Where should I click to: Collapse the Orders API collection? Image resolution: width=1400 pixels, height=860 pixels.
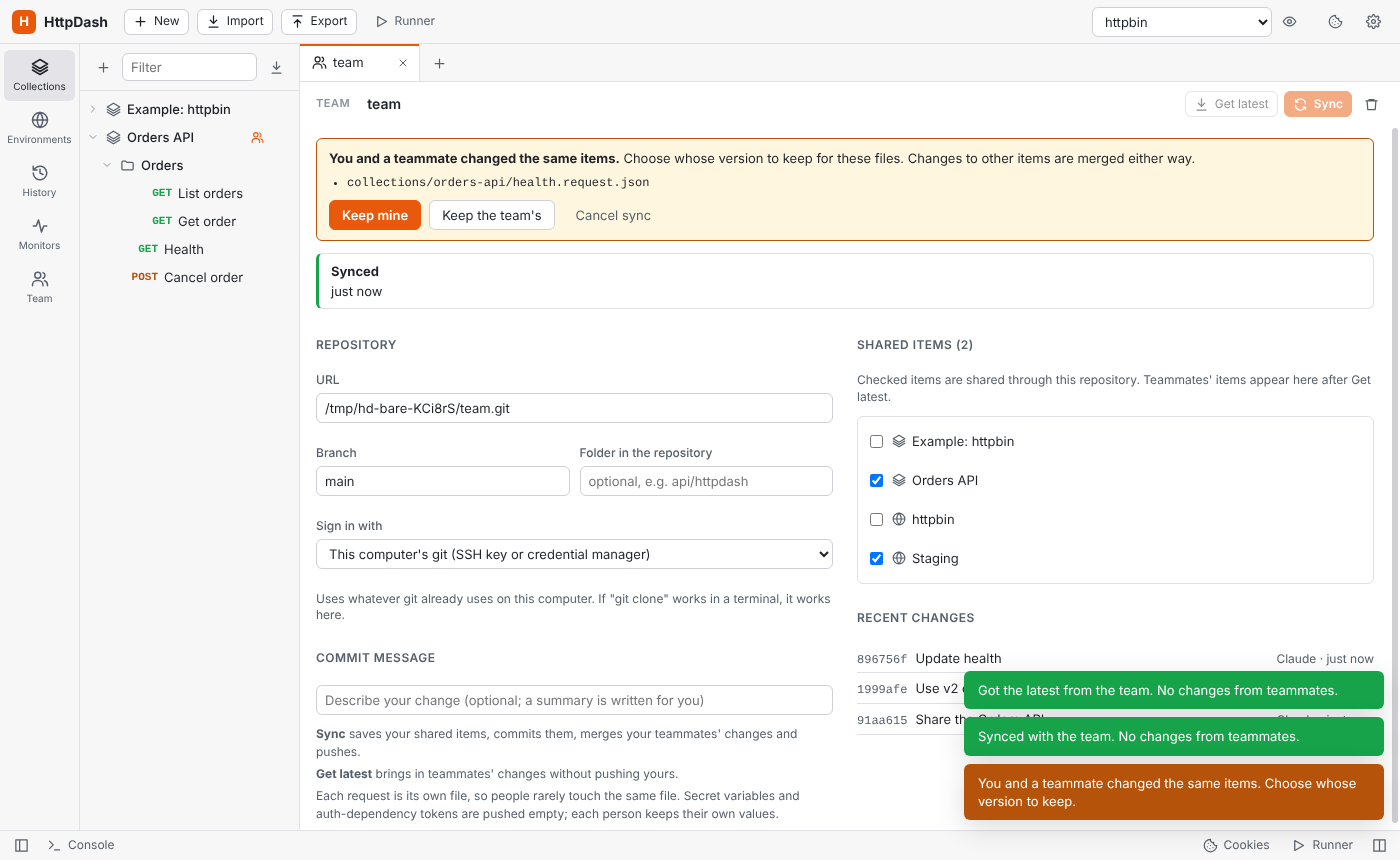coord(93,137)
